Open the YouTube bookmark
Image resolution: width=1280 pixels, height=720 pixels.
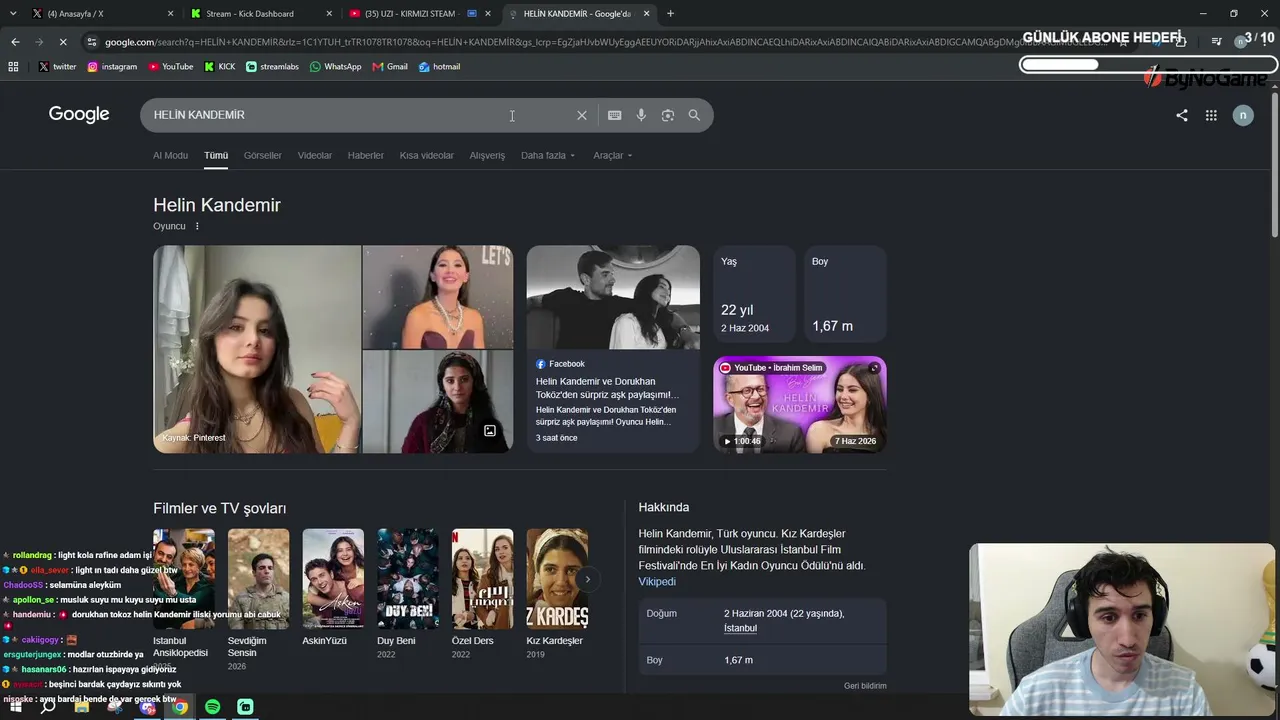click(171, 67)
